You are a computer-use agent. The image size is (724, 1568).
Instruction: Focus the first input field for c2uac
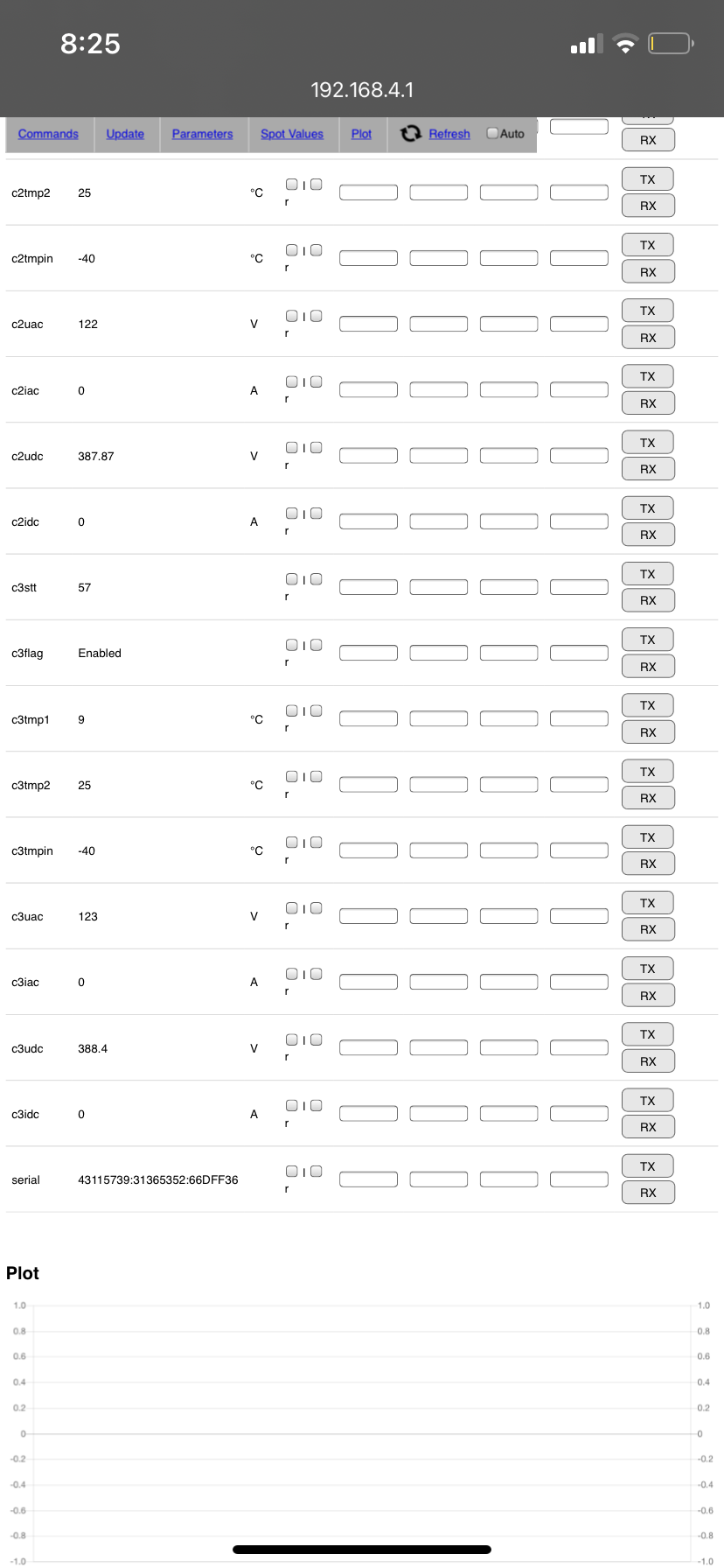click(x=368, y=324)
